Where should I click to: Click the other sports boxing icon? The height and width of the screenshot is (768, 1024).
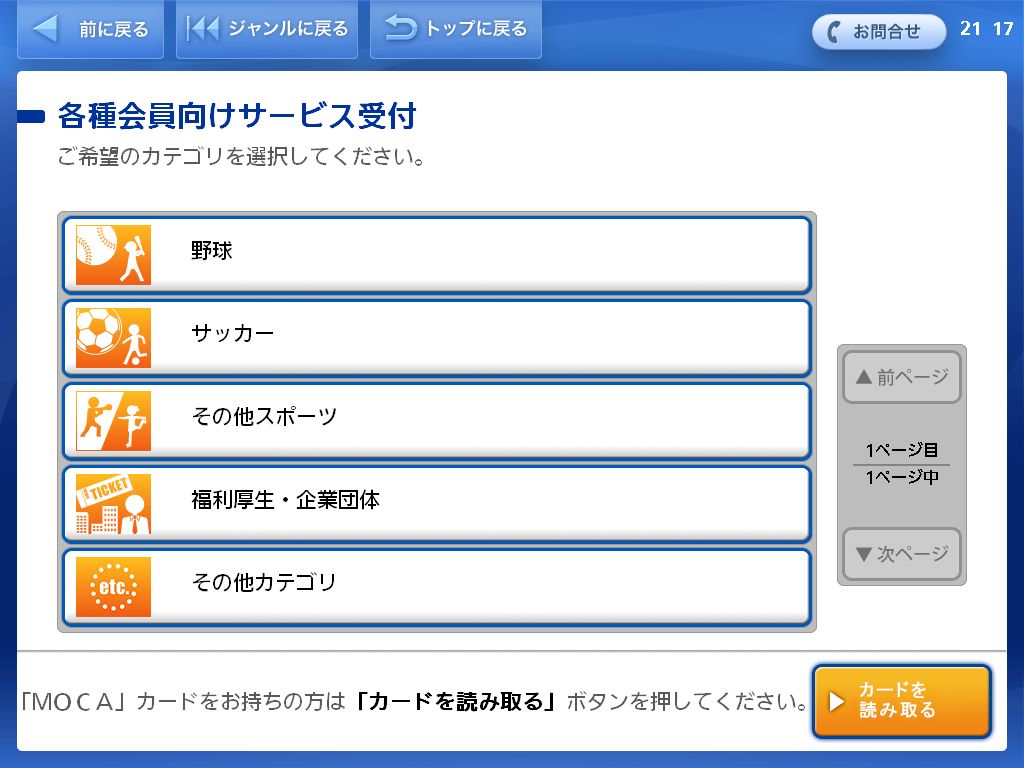pos(113,420)
